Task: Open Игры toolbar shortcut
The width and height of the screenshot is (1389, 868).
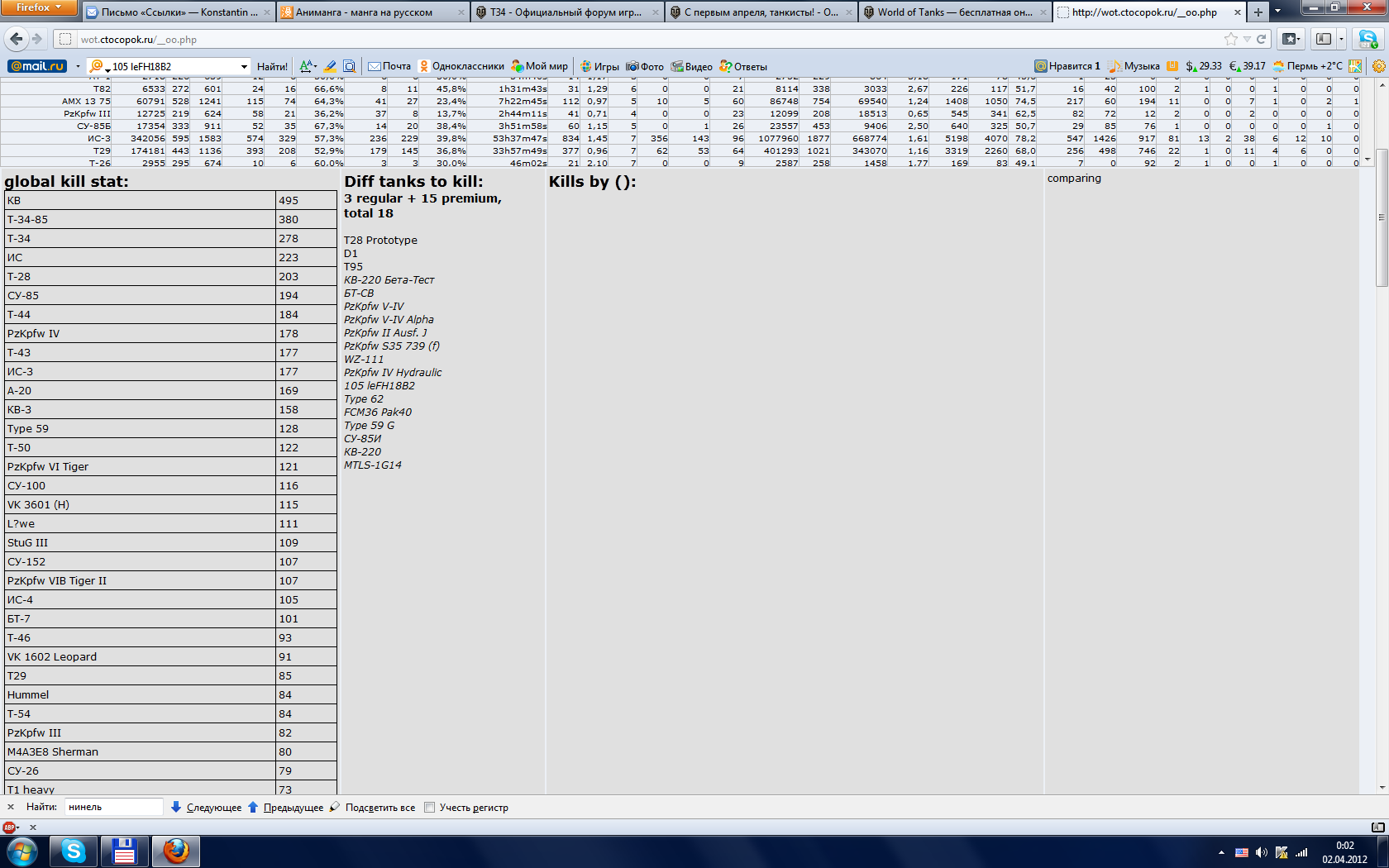Action: pyautogui.click(x=599, y=66)
